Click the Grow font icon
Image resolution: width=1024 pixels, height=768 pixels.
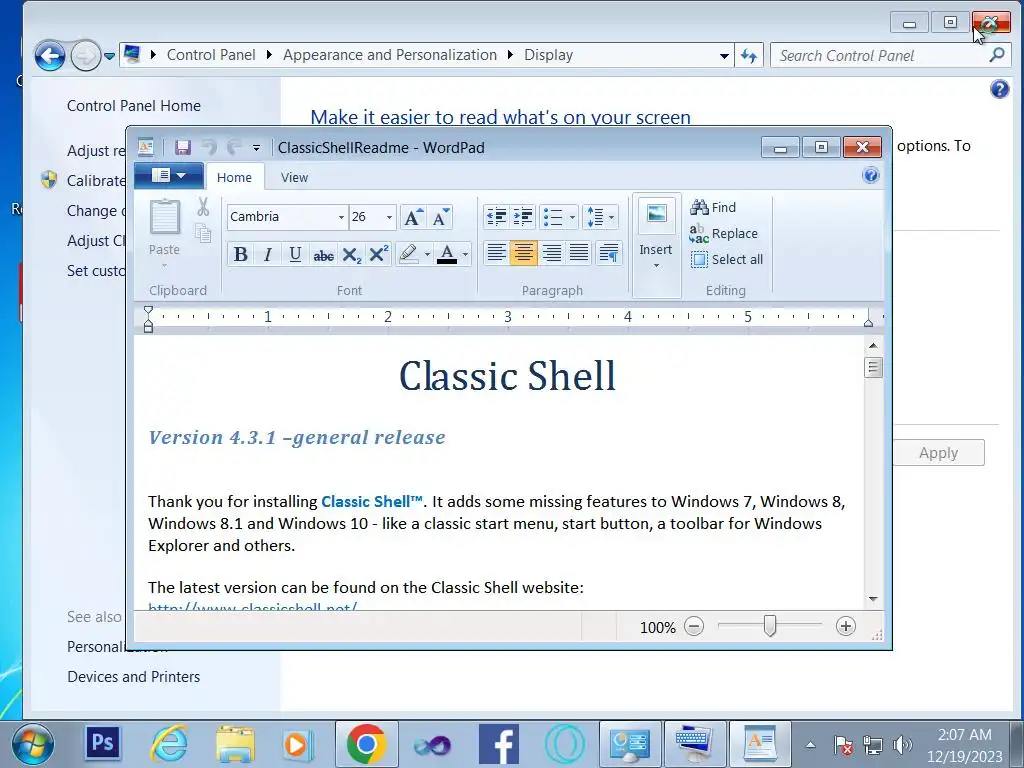(413, 217)
